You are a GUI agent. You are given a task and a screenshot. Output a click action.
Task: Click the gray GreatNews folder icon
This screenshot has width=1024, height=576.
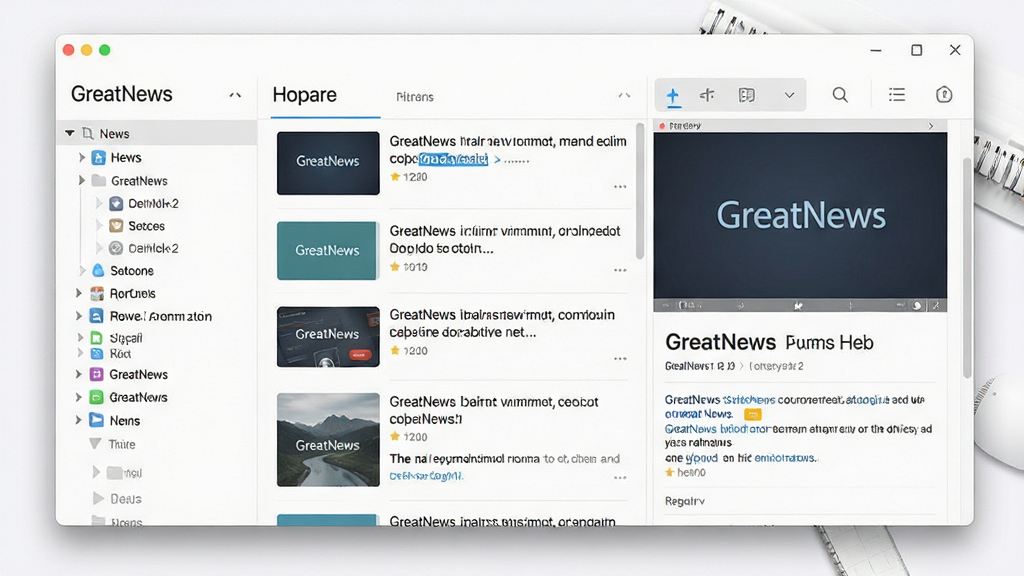coord(99,180)
